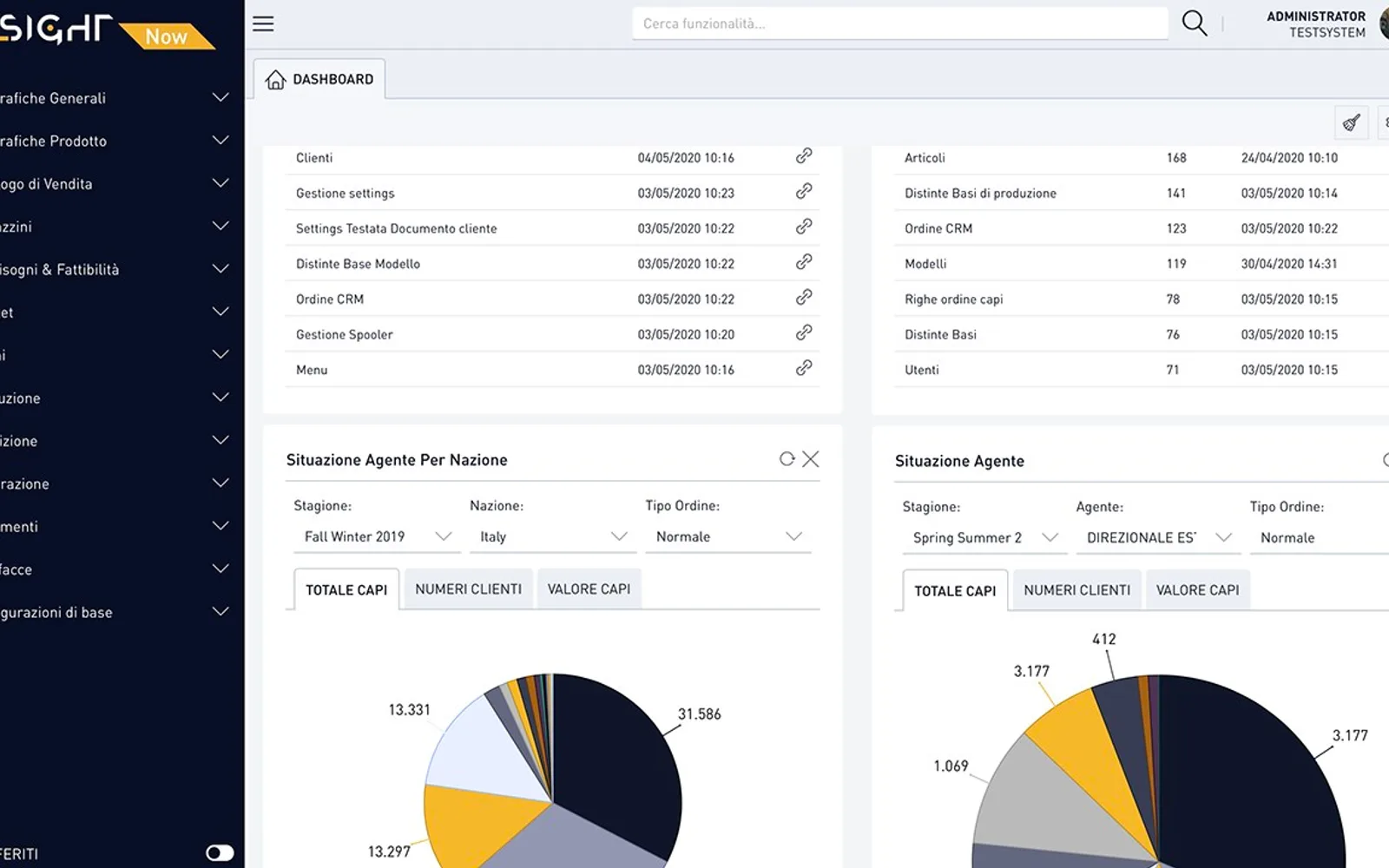Click the home icon in Dashboard tab

275,79
